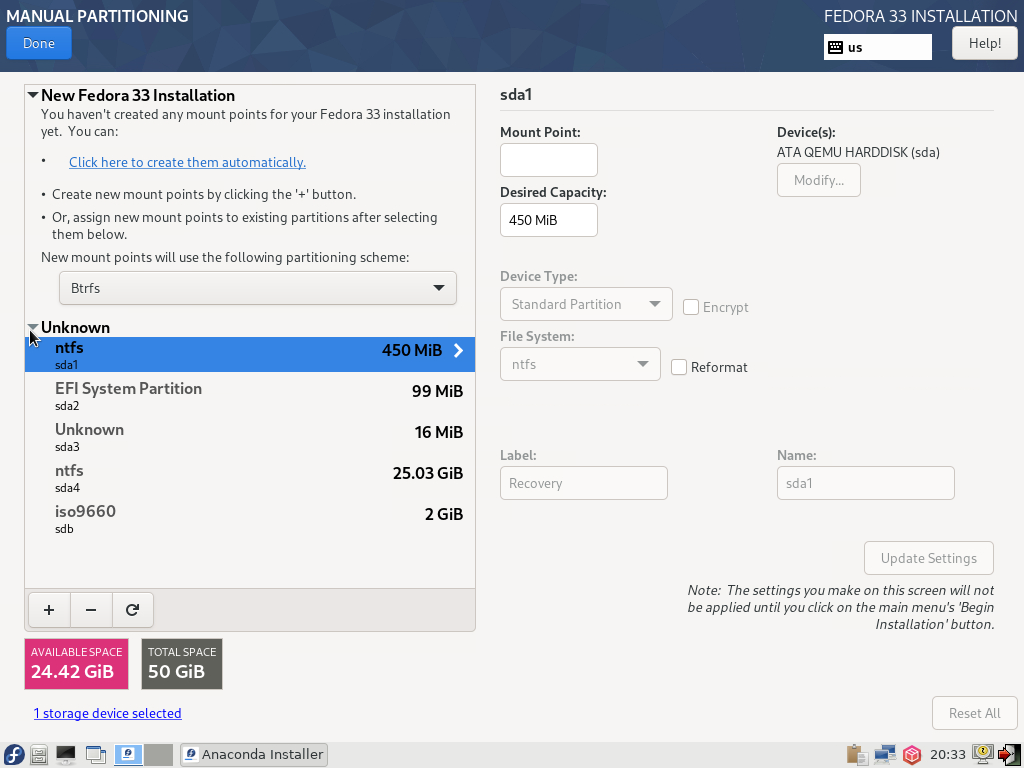1024x768 pixels.
Task: Click the Modify... devices button
Action: [819, 180]
